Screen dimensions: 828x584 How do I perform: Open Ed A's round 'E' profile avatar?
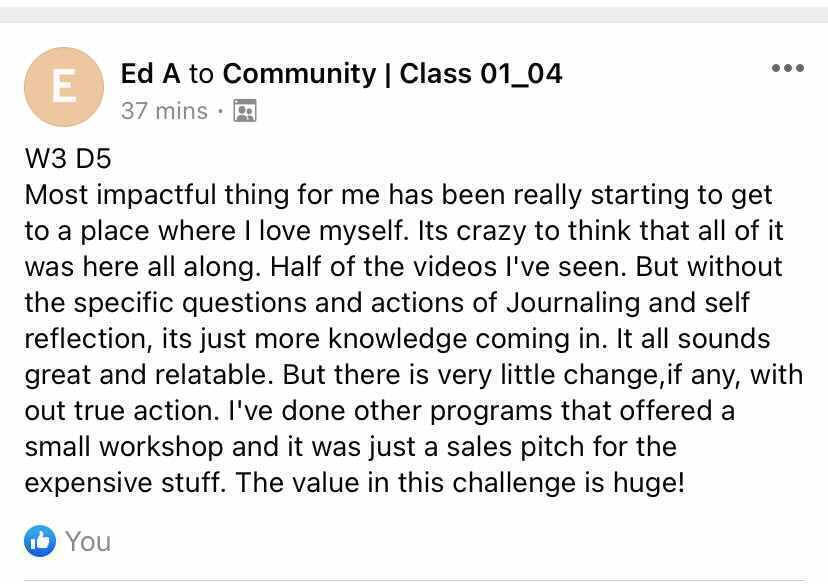click(x=63, y=87)
